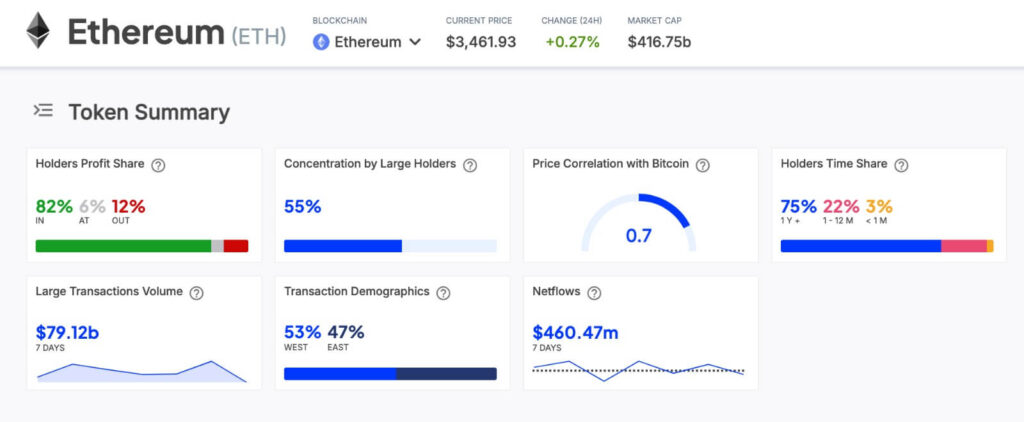Click the Netflows 7-day line chart
This screenshot has height=422, width=1024.
coord(639,370)
